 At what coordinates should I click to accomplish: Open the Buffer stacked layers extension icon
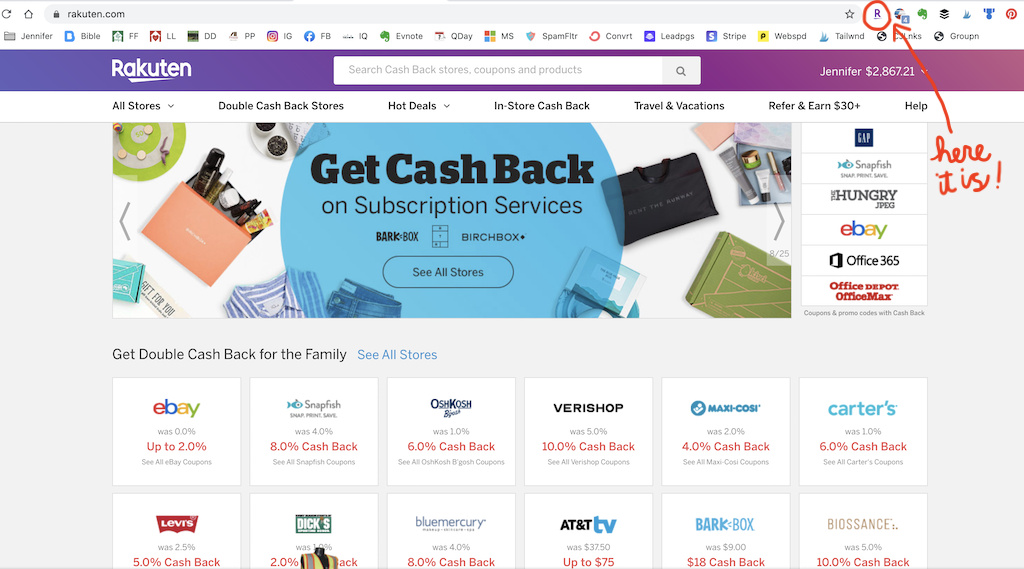pos(944,14)
